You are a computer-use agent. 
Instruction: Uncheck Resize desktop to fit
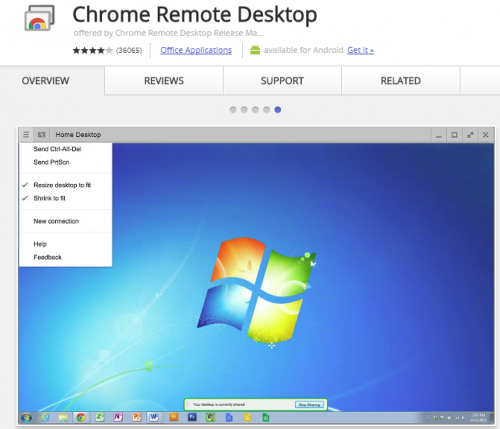[62, 185]
